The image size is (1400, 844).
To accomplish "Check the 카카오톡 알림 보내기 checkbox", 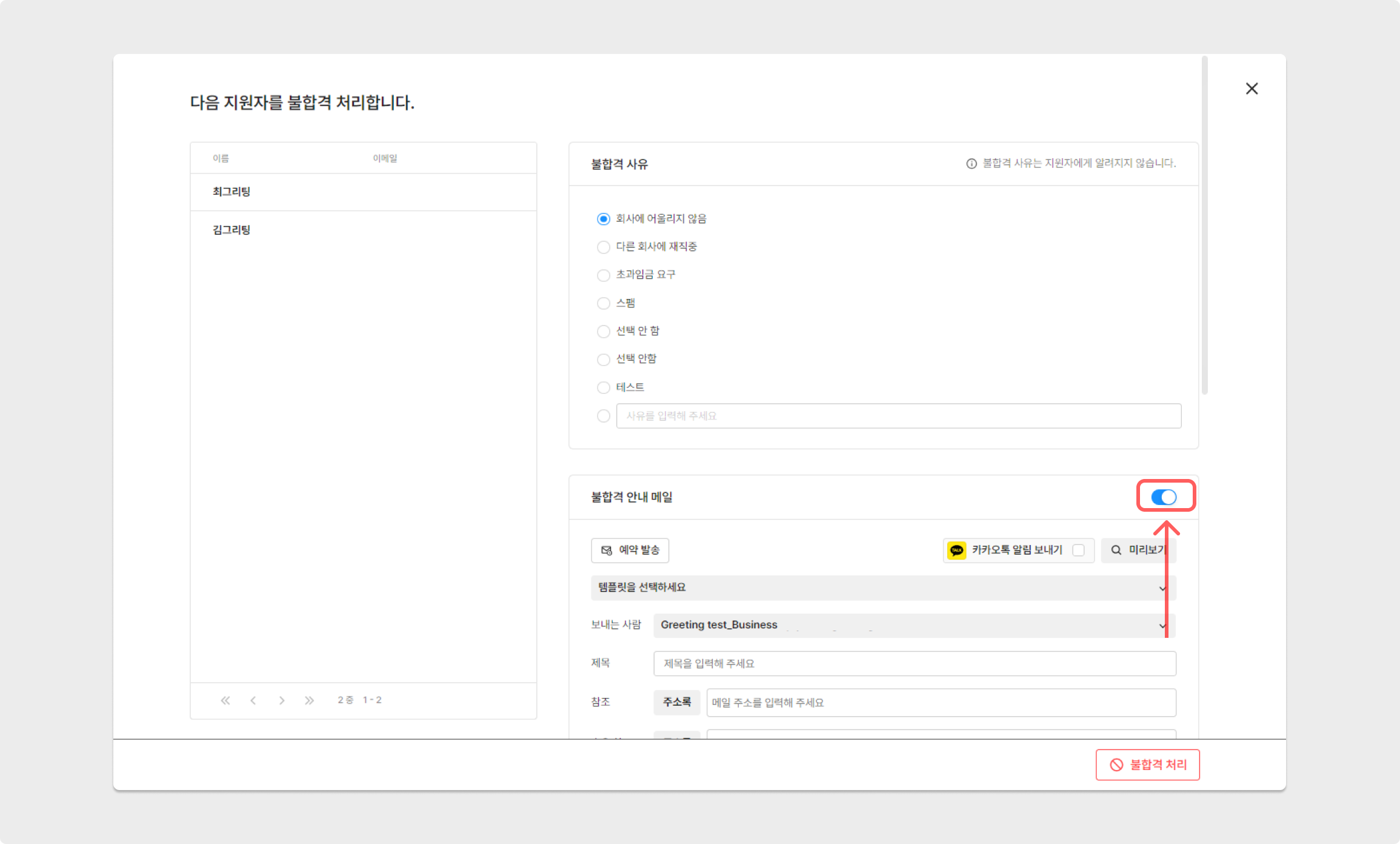I will point(1078,551).
